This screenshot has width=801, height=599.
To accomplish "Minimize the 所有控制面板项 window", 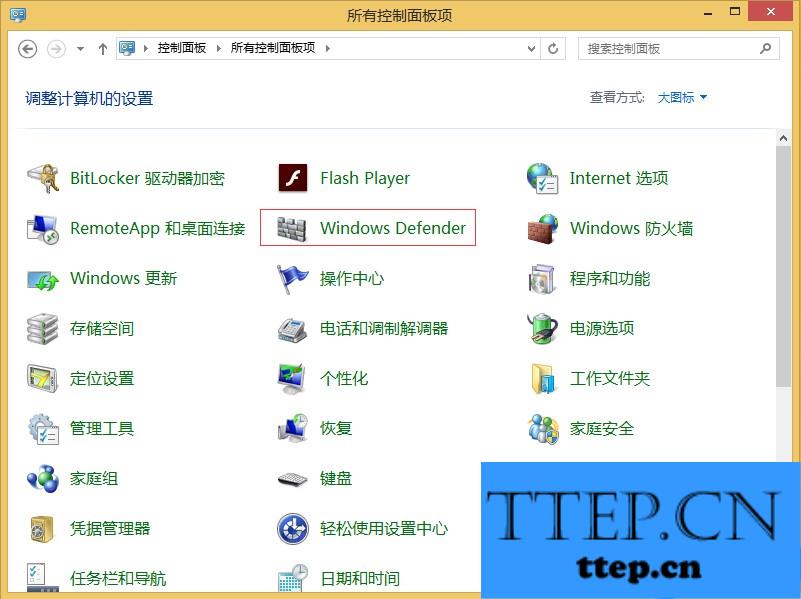I will pos(708,12).
